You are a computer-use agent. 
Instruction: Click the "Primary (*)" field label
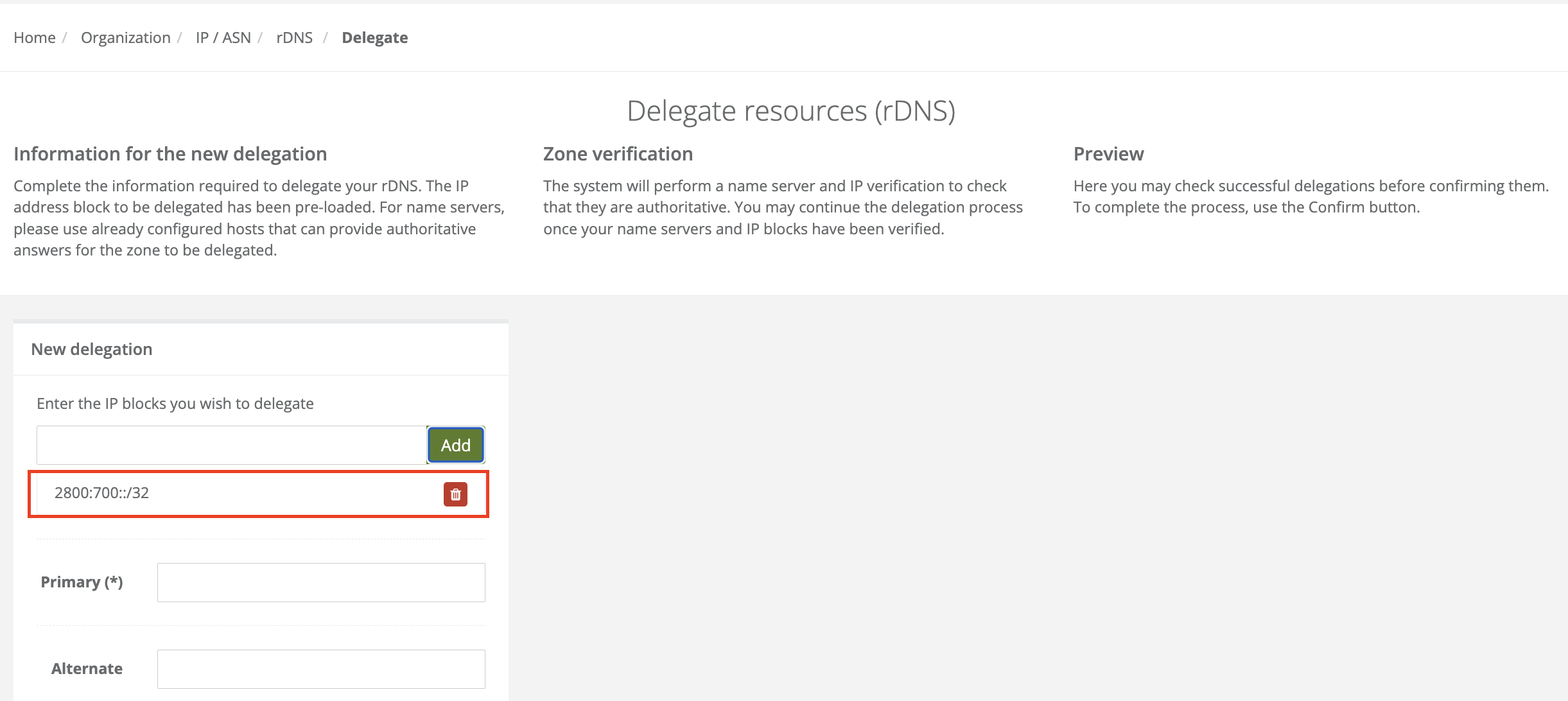coord(82,582)
